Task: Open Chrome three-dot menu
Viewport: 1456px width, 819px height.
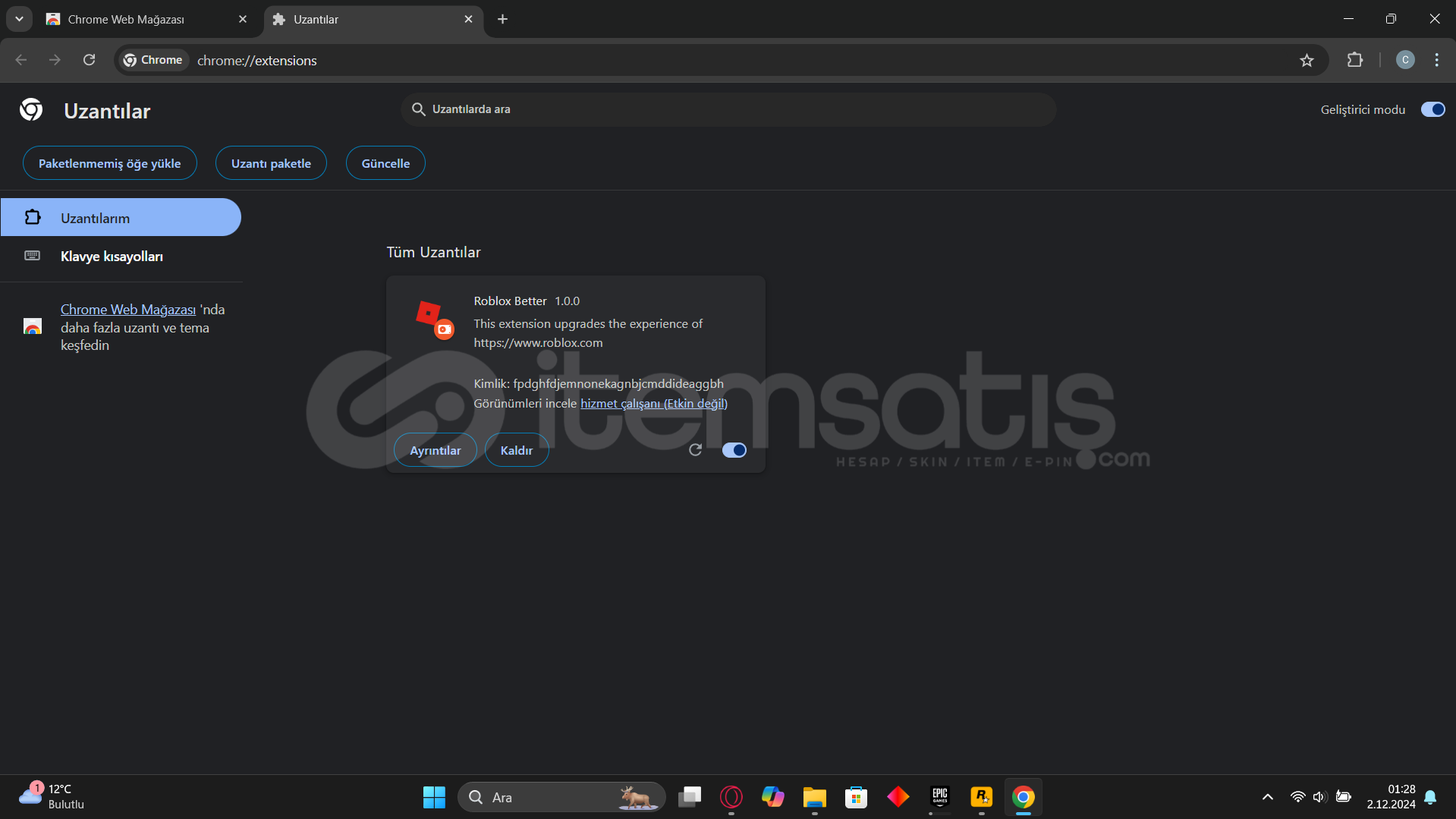Action: (x=1437, y=60)
